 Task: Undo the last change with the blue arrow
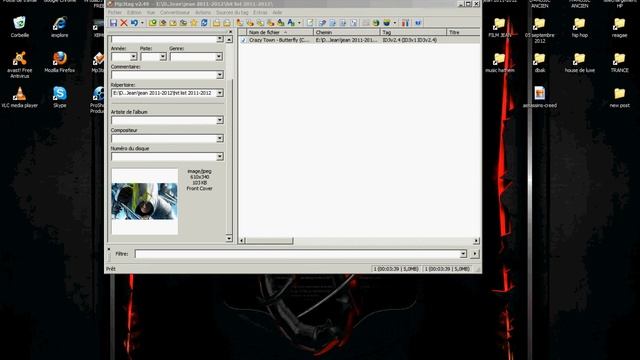pos(134,23)
